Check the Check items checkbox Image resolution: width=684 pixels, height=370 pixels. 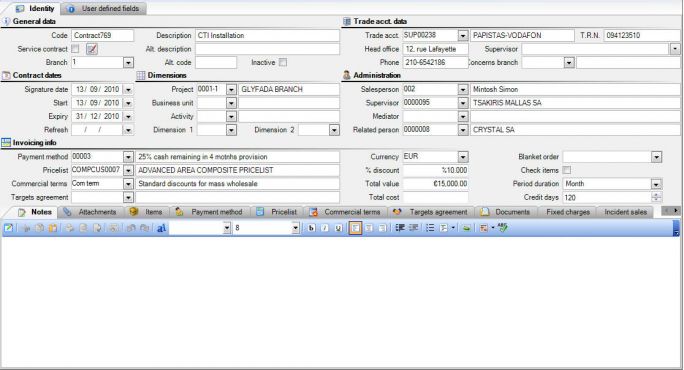pos(567,170)
